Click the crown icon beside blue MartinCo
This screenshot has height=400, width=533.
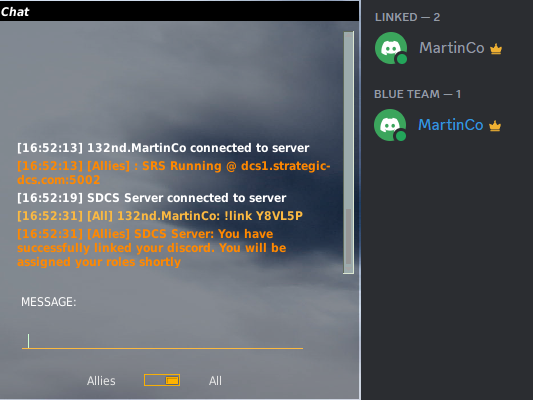(495, 126)
